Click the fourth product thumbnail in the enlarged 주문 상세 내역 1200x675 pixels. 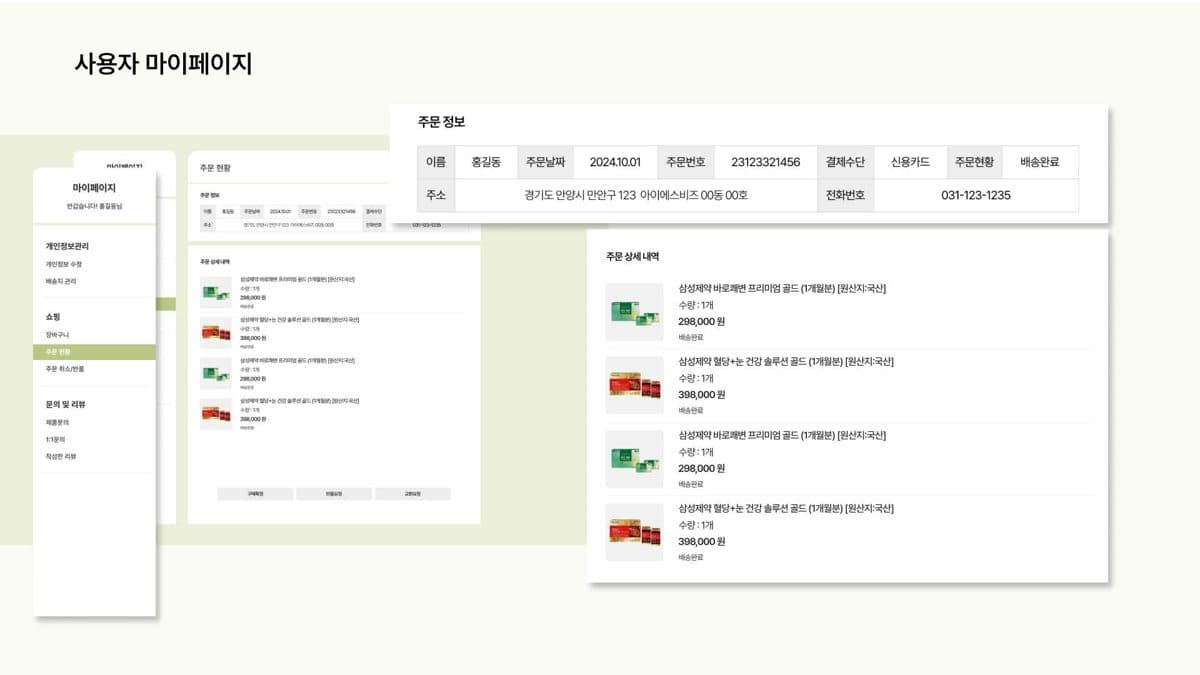(x=635, y=532)
